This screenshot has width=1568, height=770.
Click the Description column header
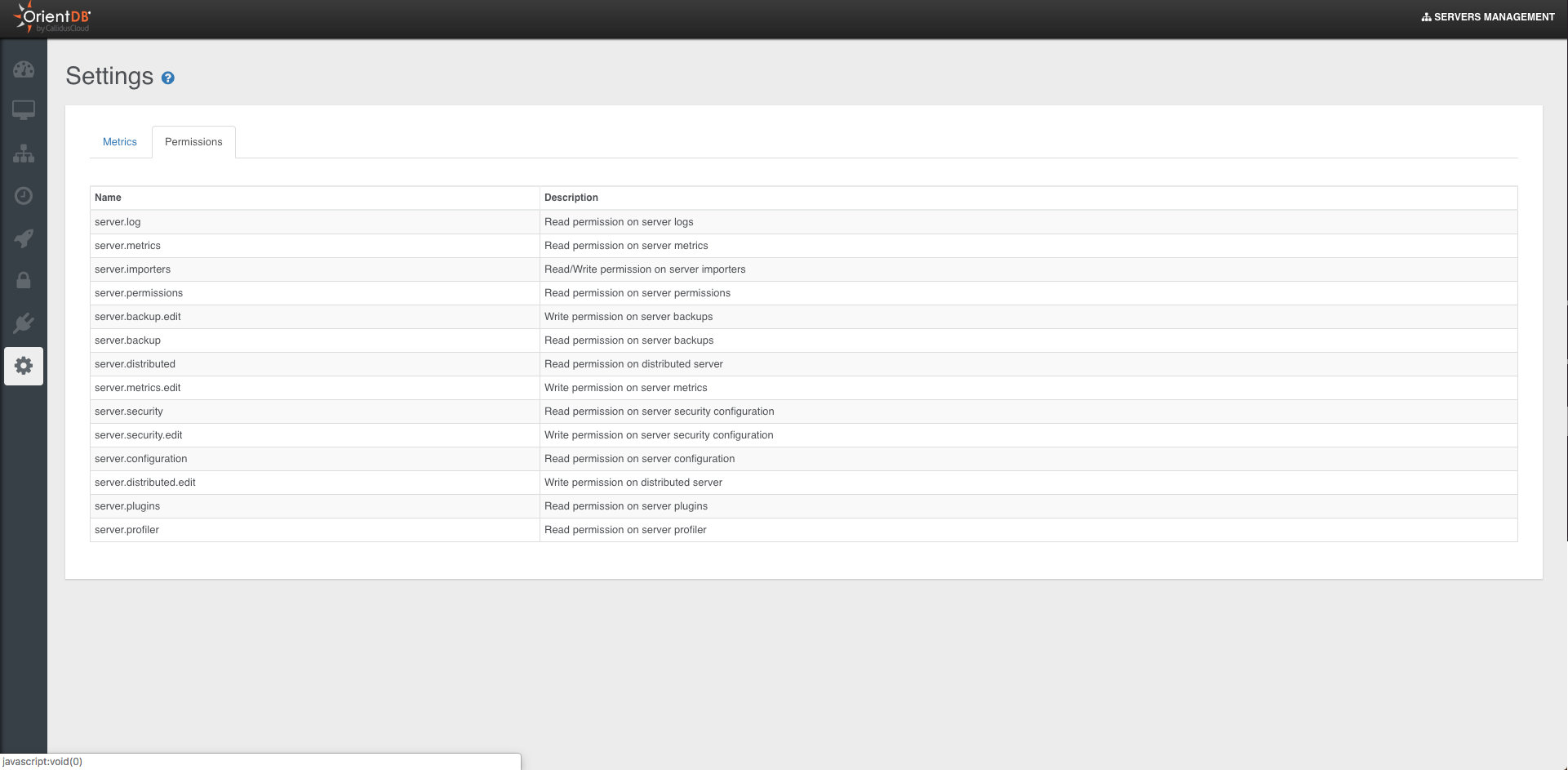point(571,198)
